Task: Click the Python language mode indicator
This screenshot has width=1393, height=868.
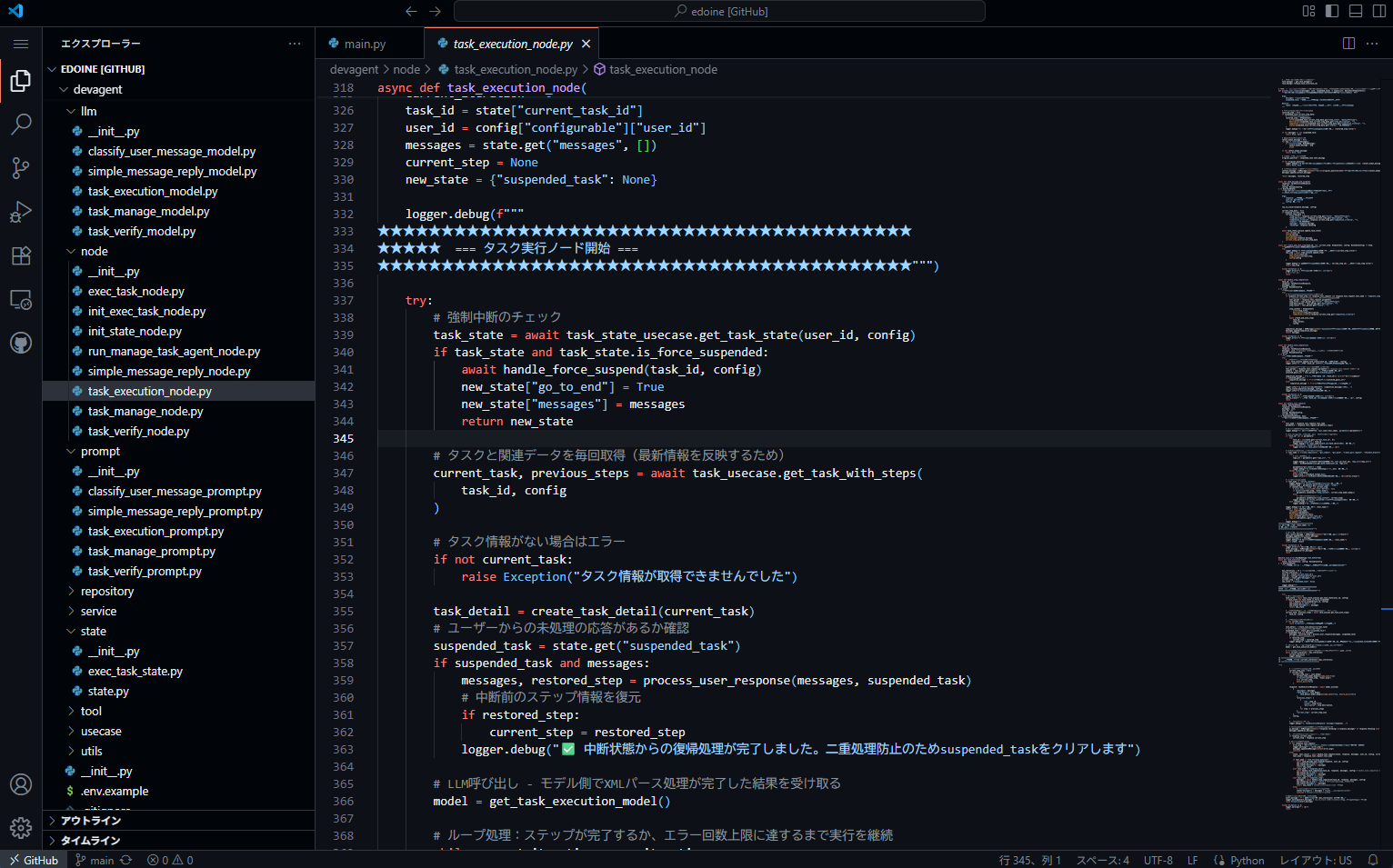Action: pyautogui.click(x=1247, y=860)
